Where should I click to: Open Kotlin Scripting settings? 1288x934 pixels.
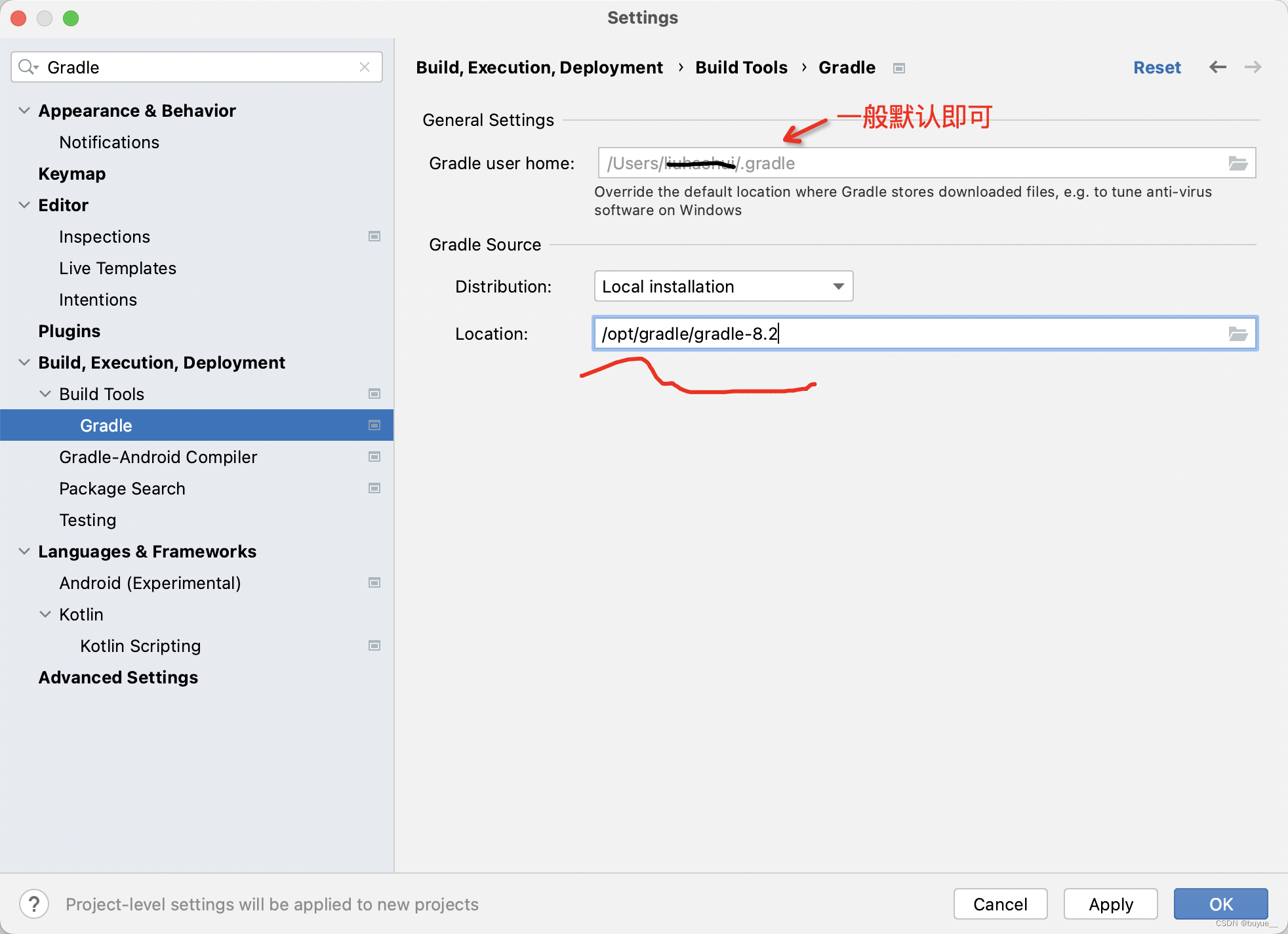(x=140, y=646)
